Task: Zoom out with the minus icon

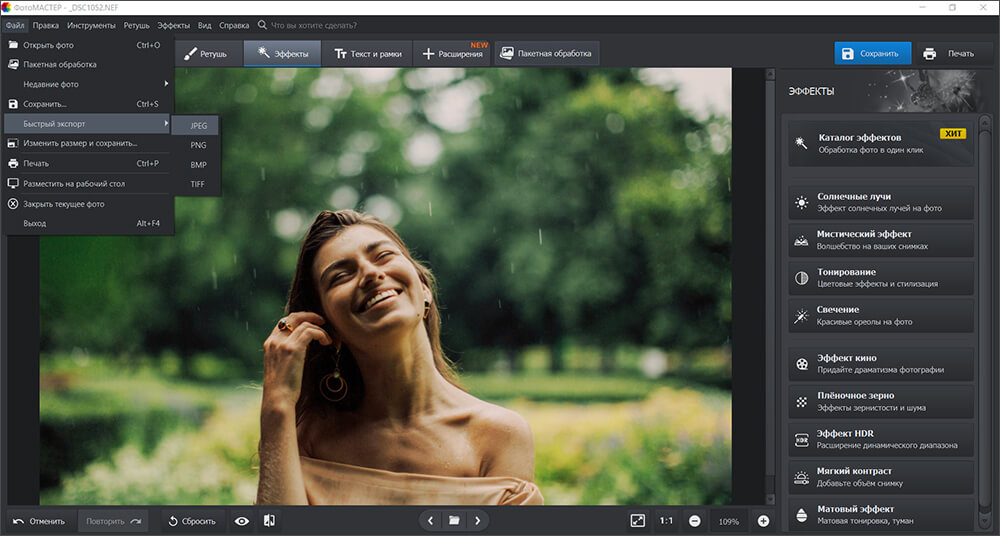Action: (695, 521)
